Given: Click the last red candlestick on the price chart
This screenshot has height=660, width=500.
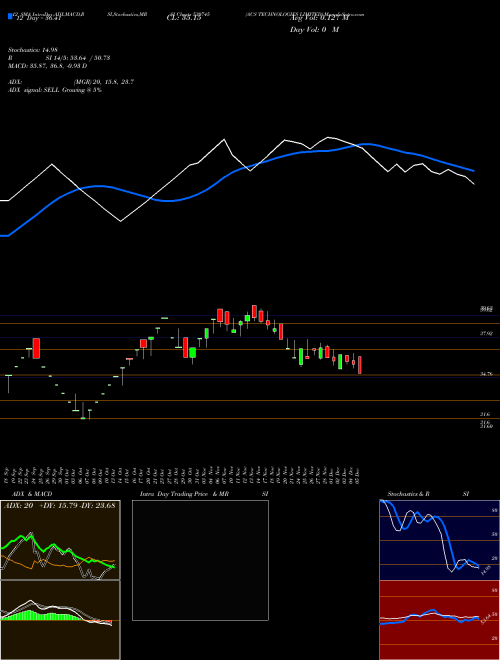Looking at the screenshot, I should click(360, 365).
